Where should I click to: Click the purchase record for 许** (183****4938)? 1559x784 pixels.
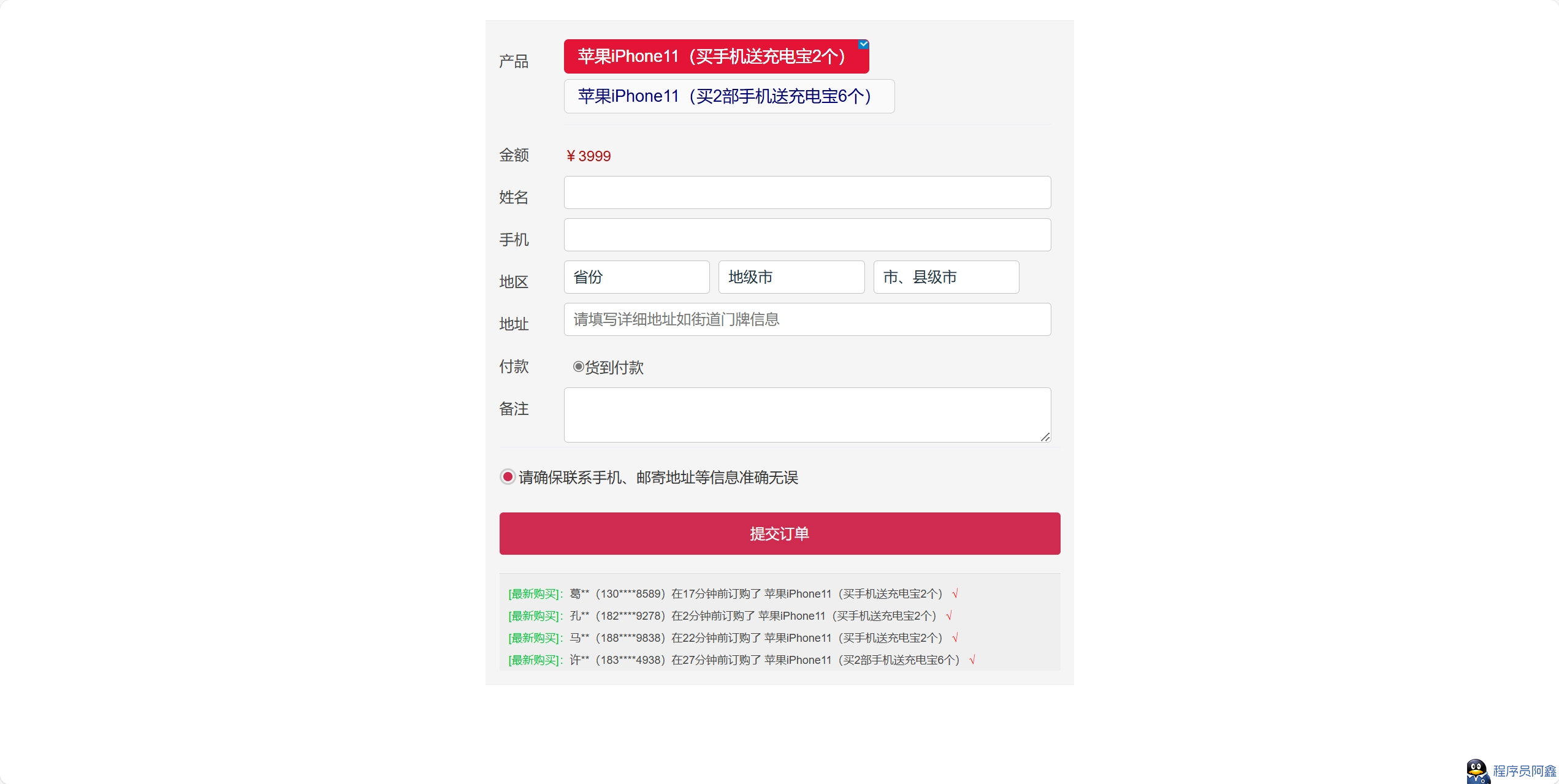(742, 660)
